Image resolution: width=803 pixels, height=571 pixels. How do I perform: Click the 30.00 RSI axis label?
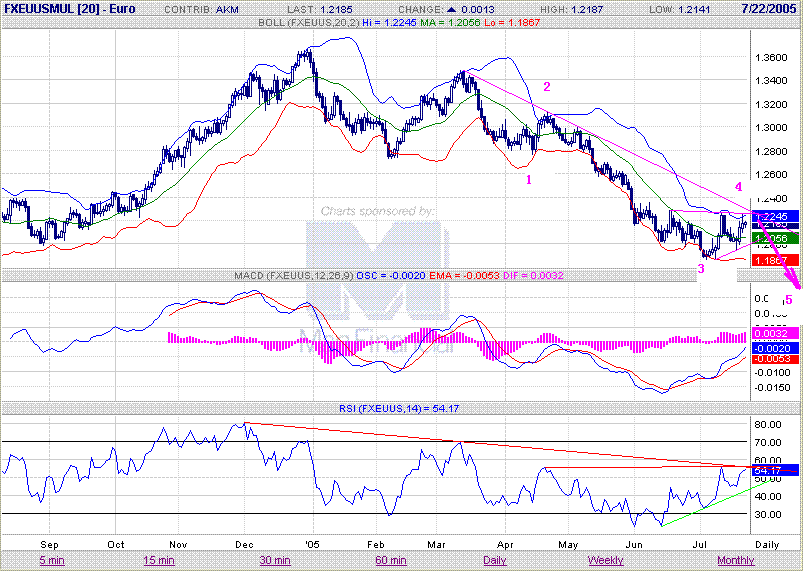pos(768,514)
